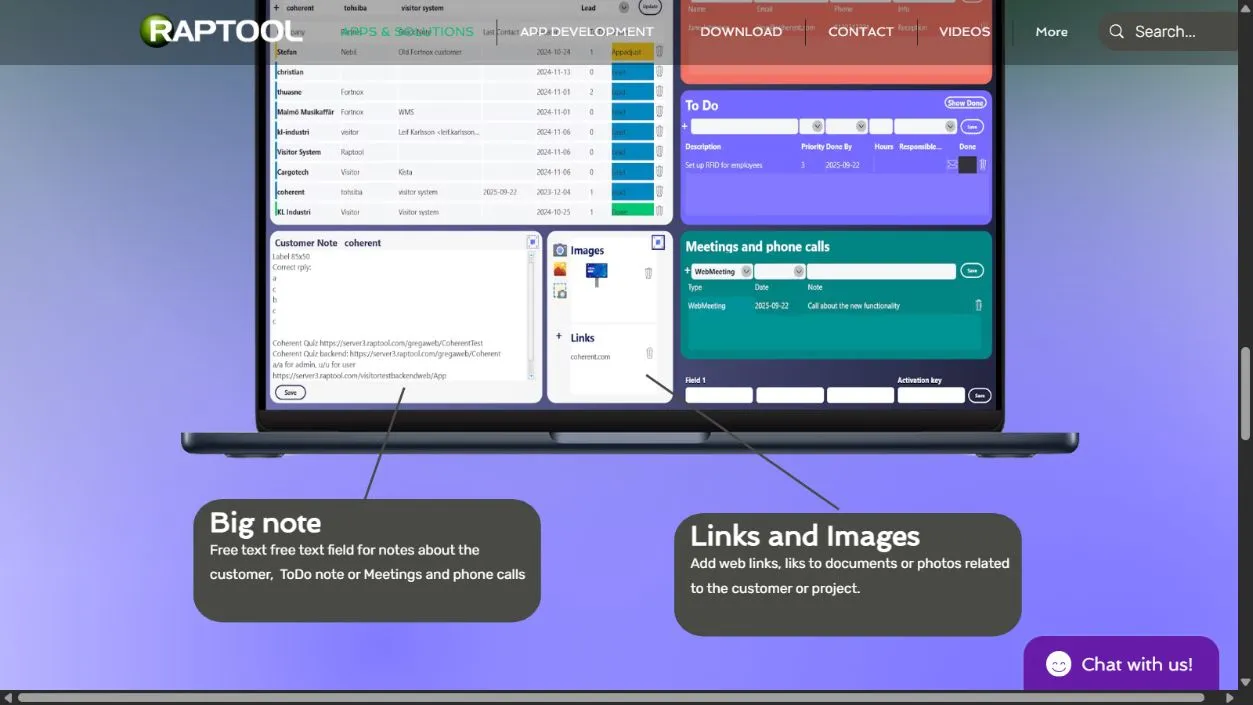
Task: Save the new meeting entry
Action: coord(972,271)
